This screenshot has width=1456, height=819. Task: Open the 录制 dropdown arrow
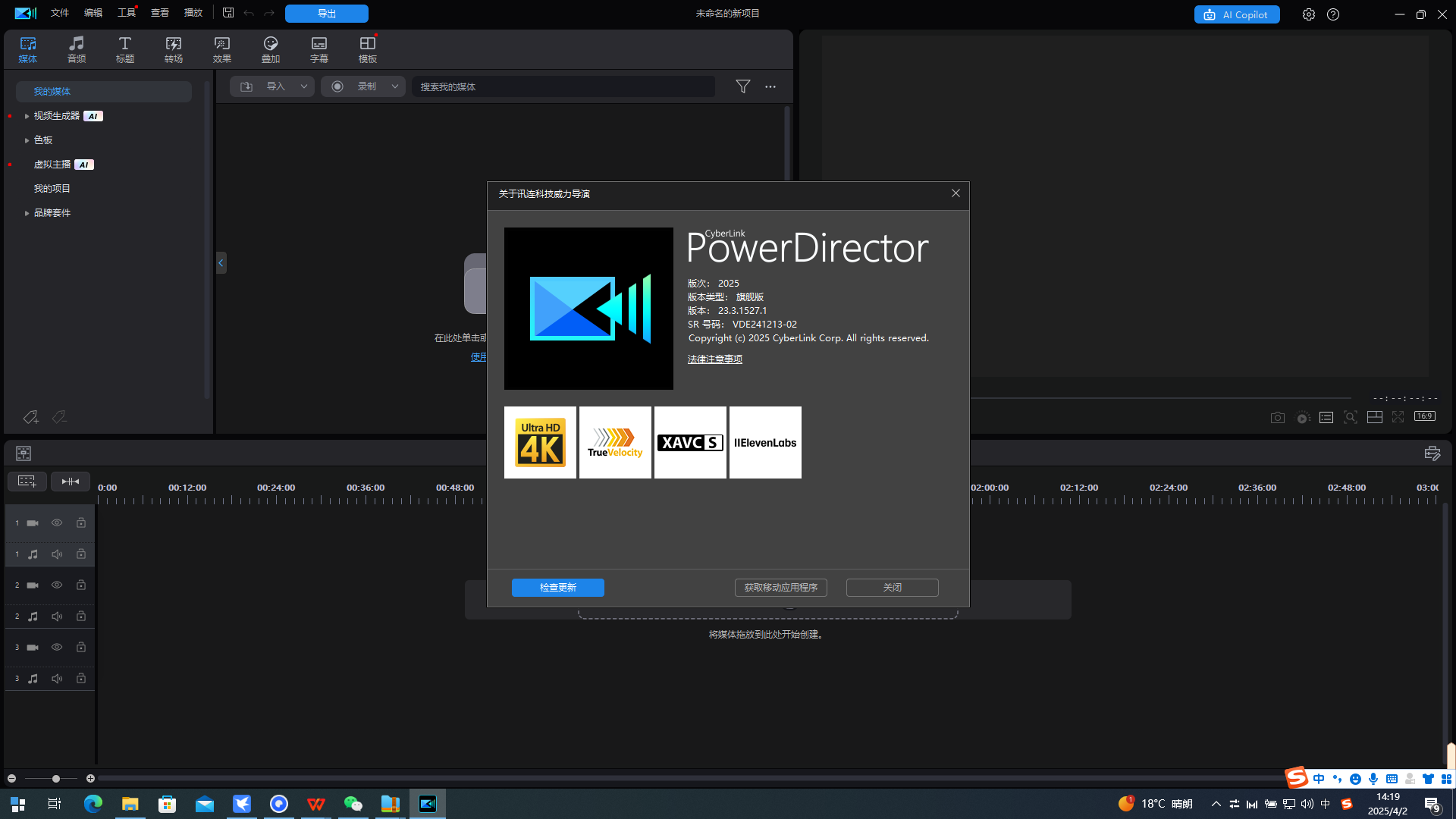point(395,86)
